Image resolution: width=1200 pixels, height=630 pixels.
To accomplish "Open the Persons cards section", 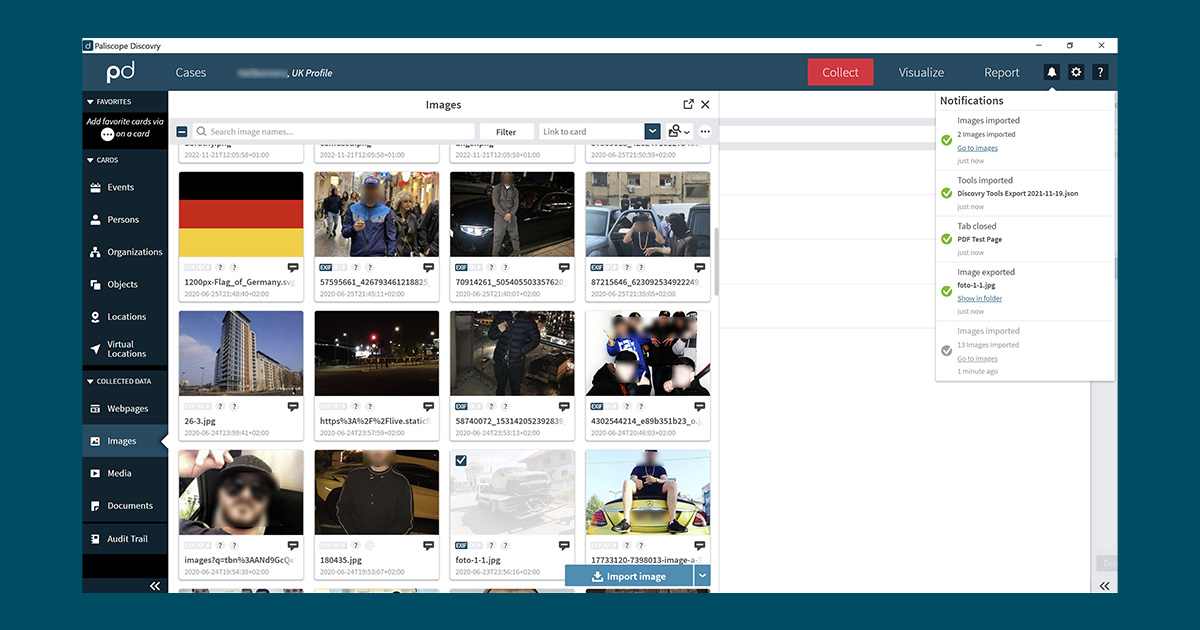I will tap(123, 220).
